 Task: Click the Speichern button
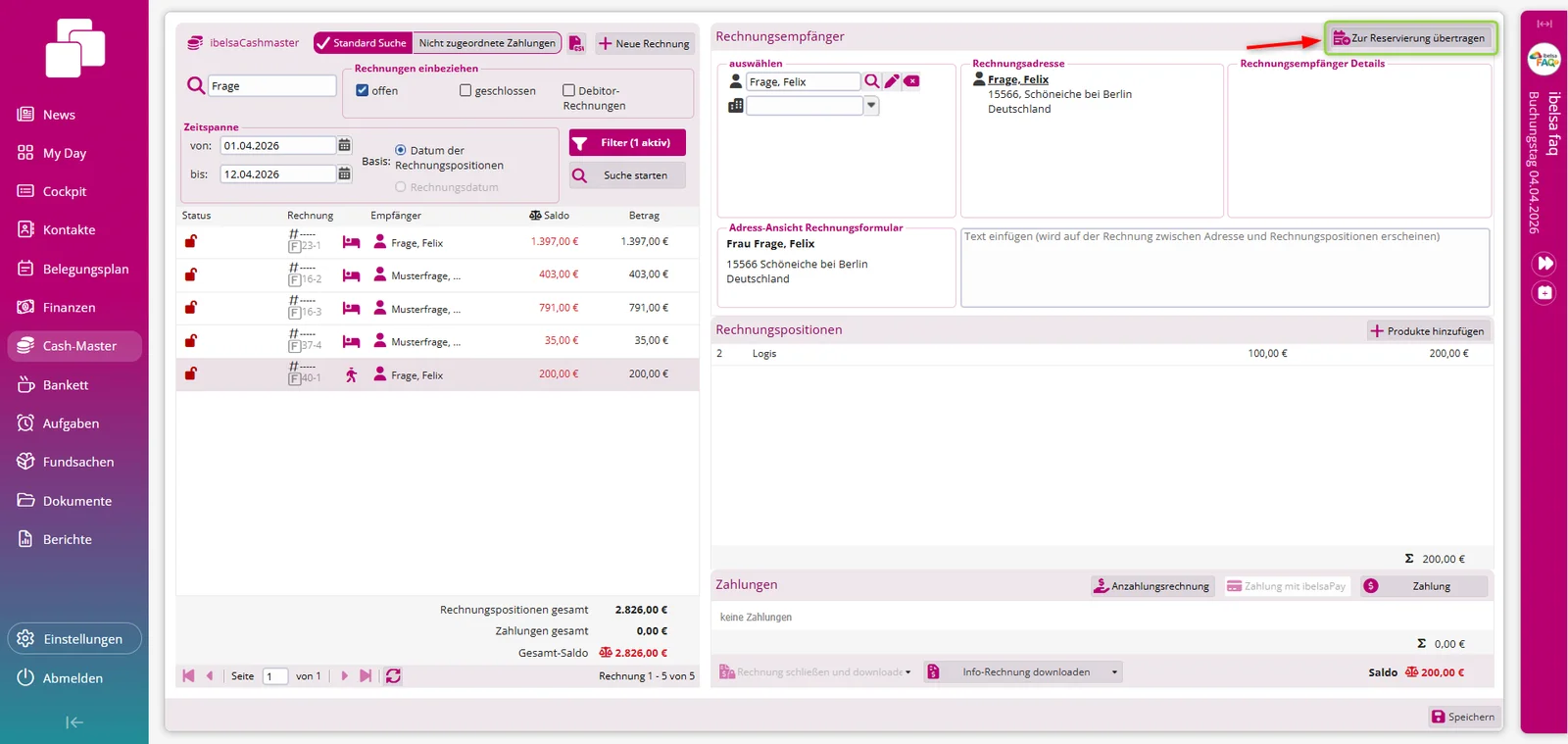(x=1464, y=717)
